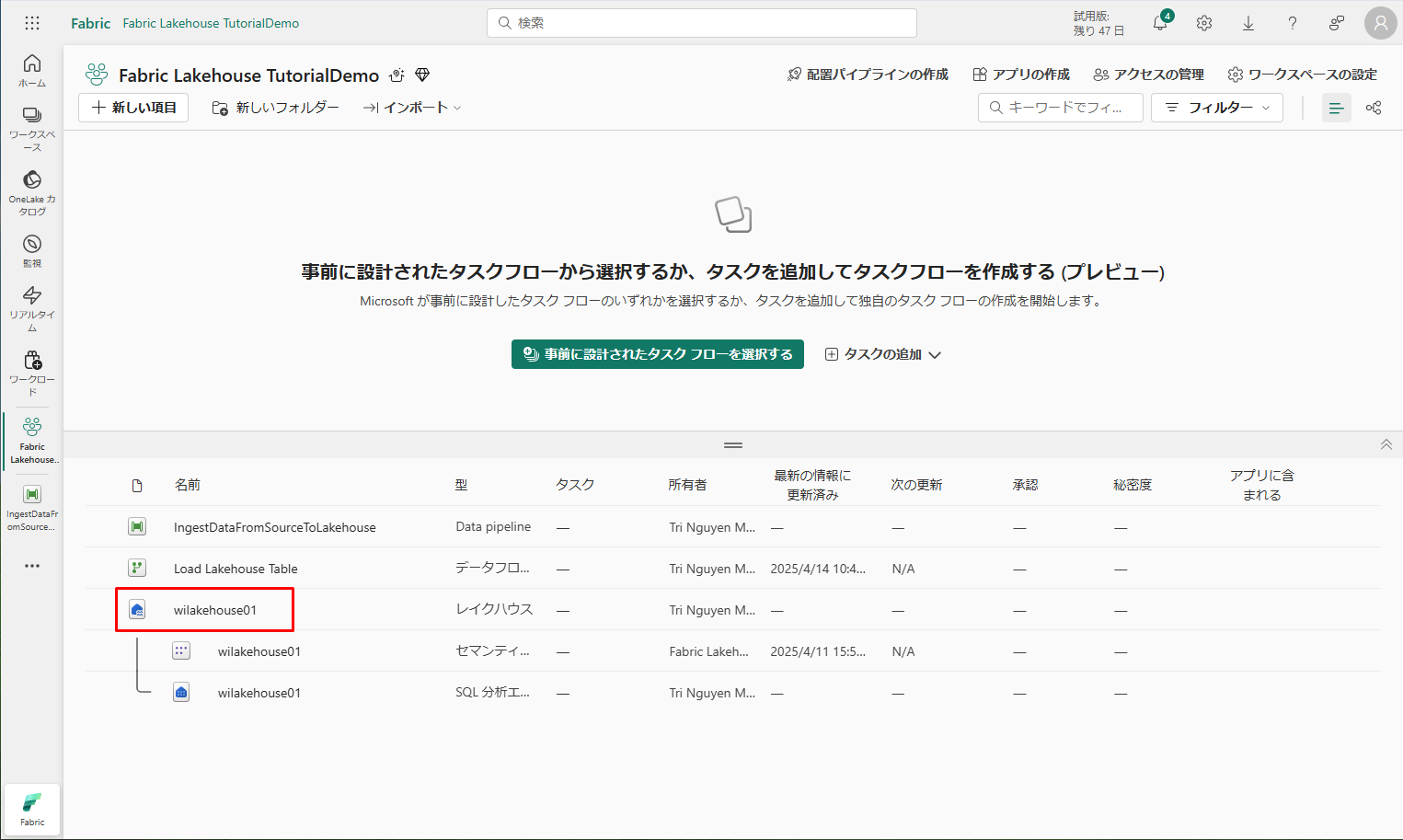Open Workloads in left sidebar

tap(32, 372)
